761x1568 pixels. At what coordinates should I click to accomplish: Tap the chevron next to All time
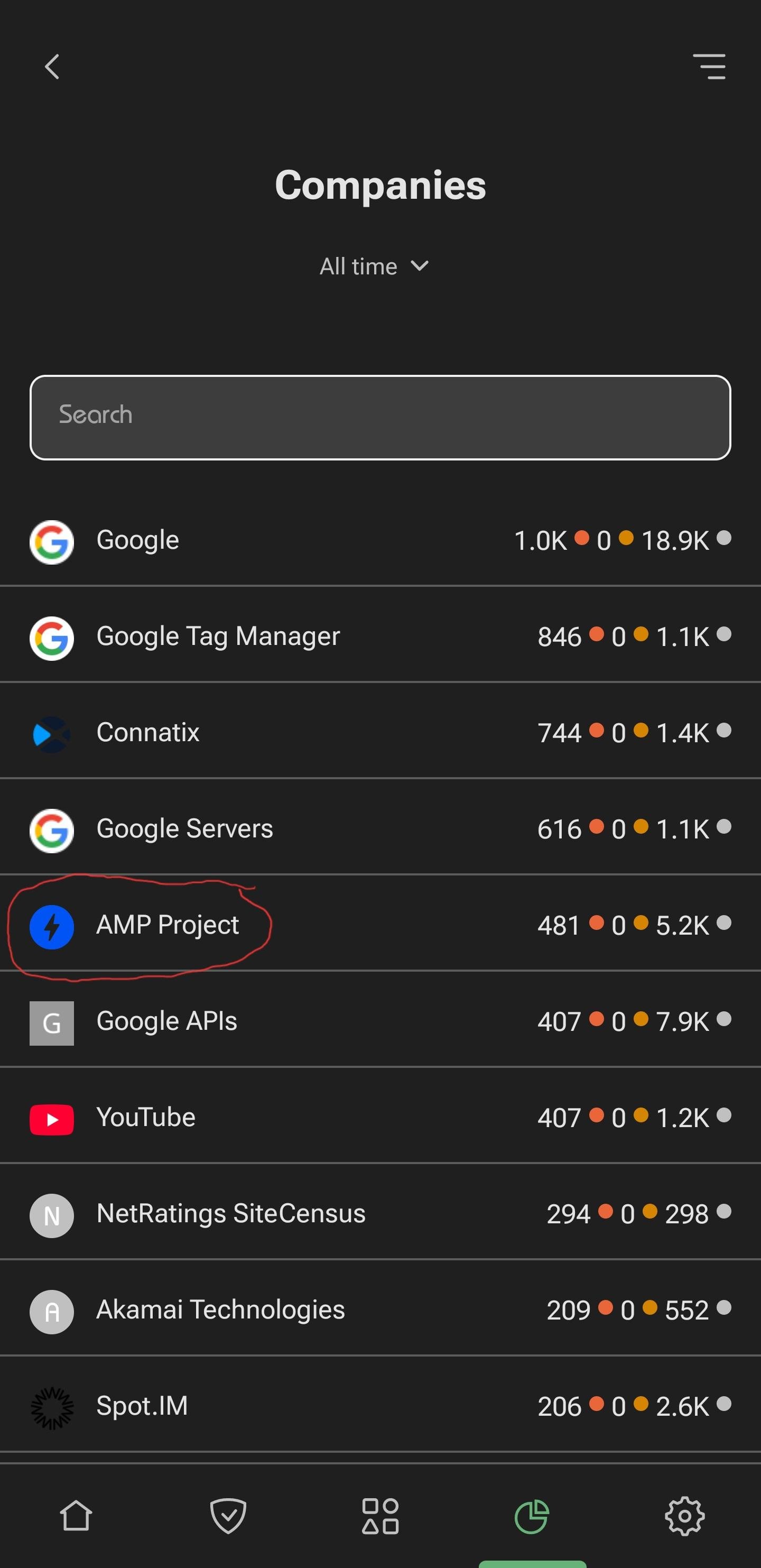pos(420,266)
